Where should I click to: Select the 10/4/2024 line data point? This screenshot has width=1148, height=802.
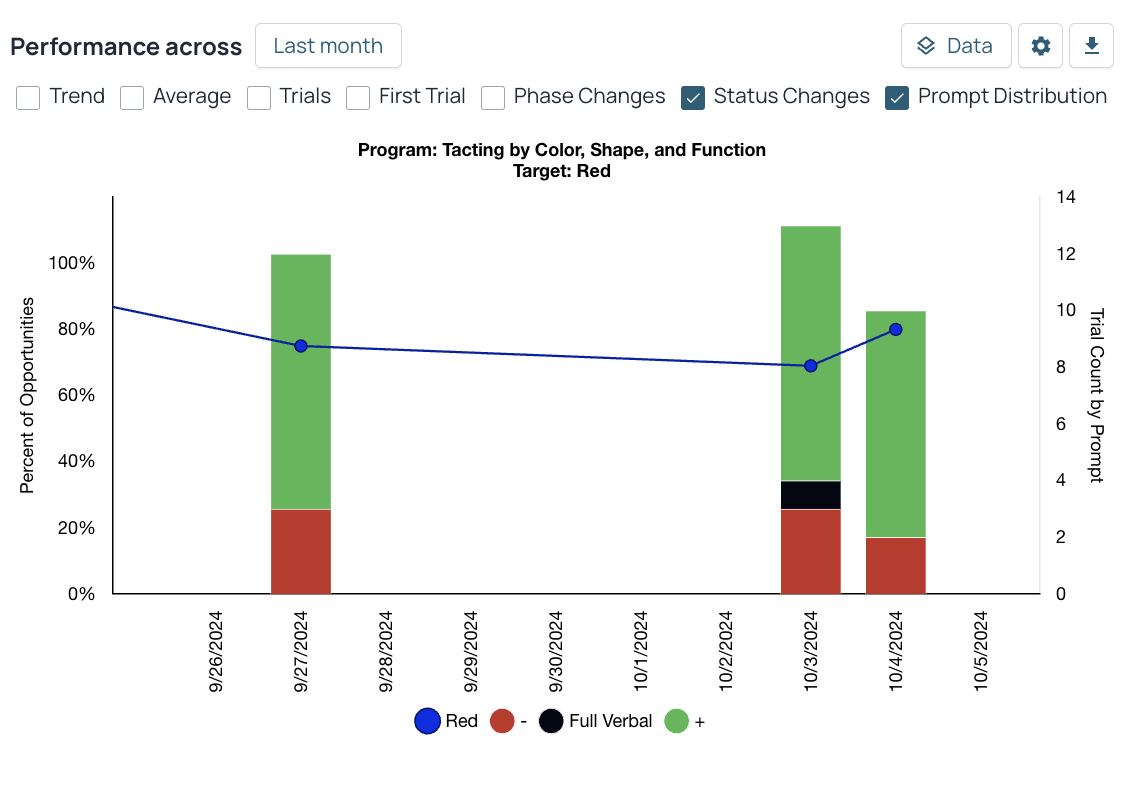tap(896, 330)
